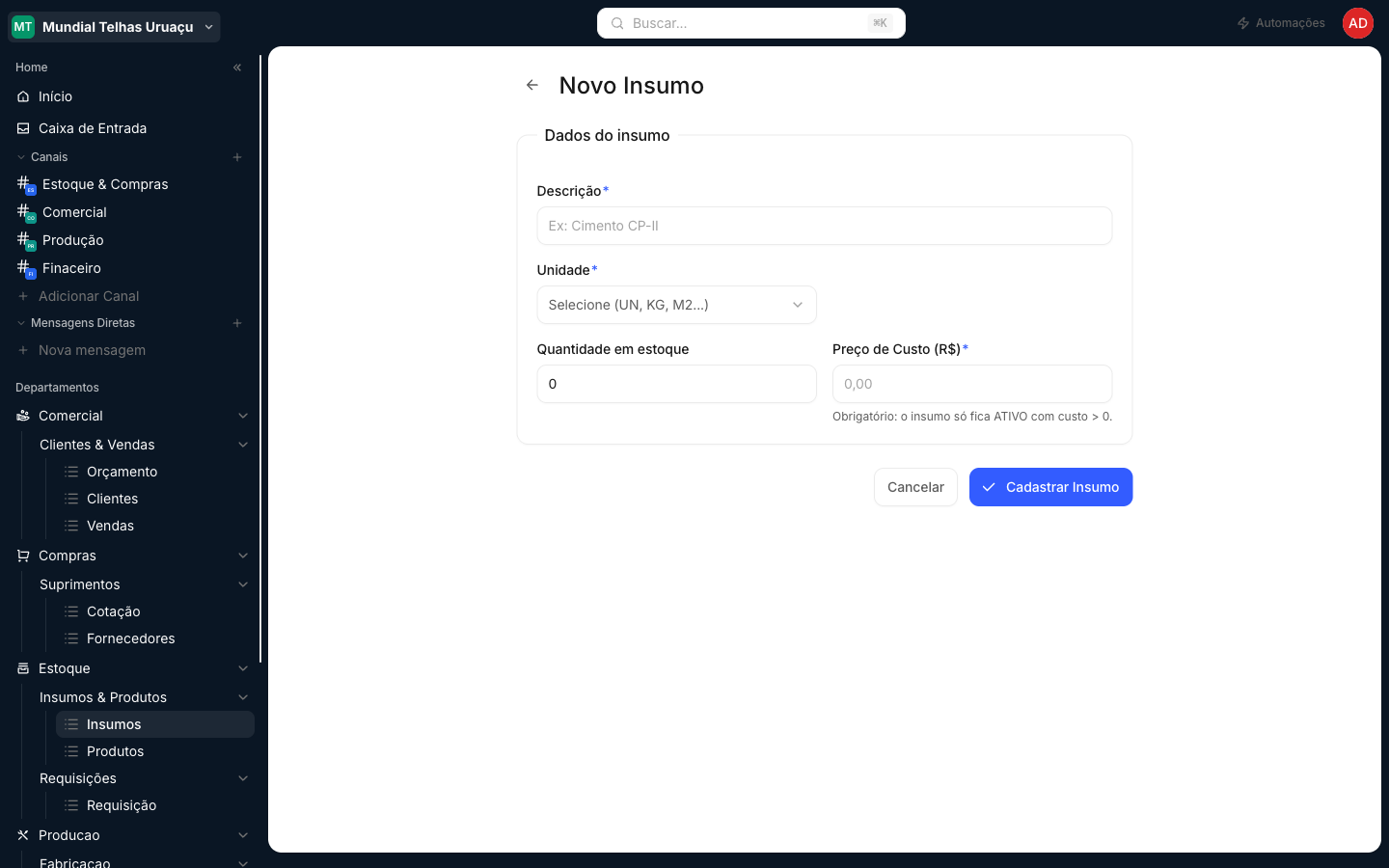Click the Comercial department people icon
The image size is (1389, 868).
coord(23,416)
